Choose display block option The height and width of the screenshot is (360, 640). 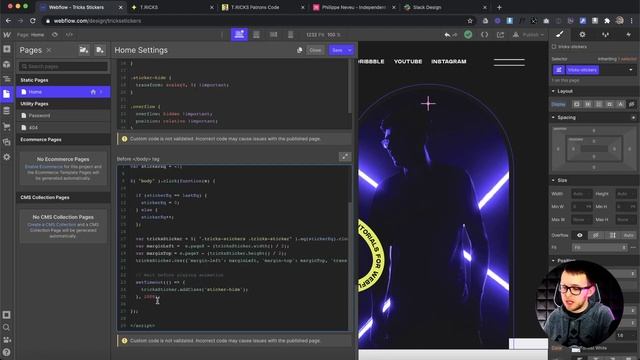click(x=577, y=104)
